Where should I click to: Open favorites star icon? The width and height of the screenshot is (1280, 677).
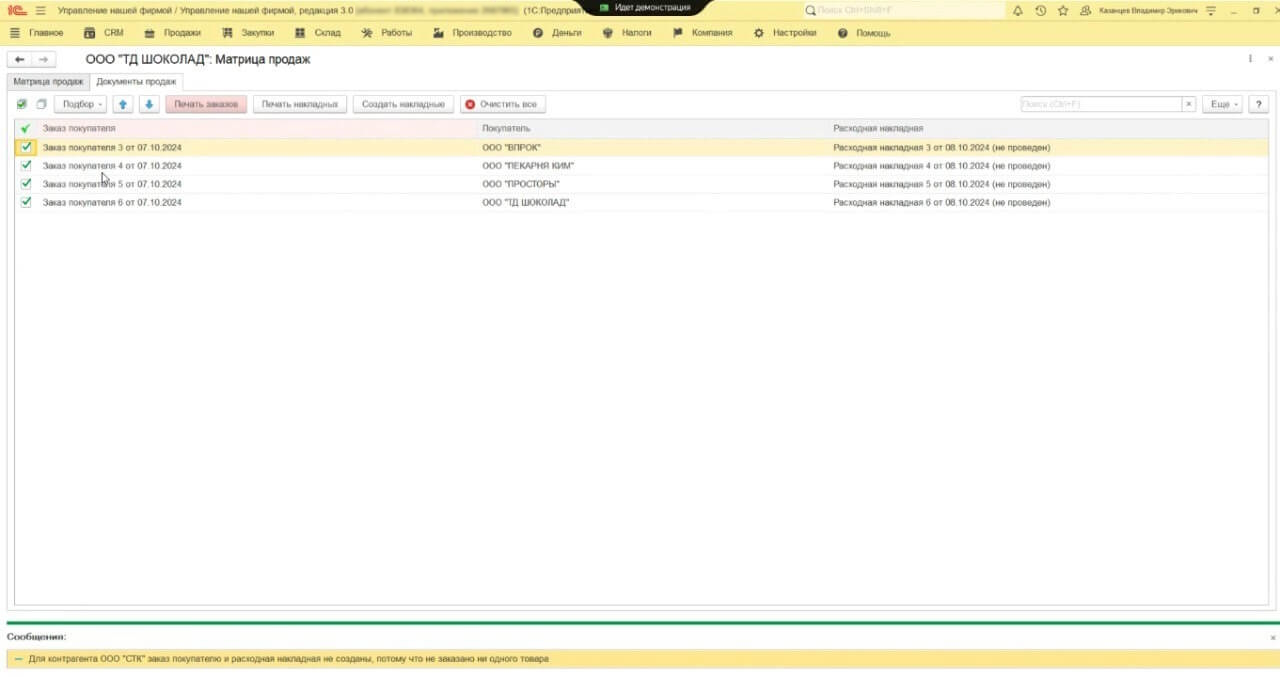(1063, 11)
